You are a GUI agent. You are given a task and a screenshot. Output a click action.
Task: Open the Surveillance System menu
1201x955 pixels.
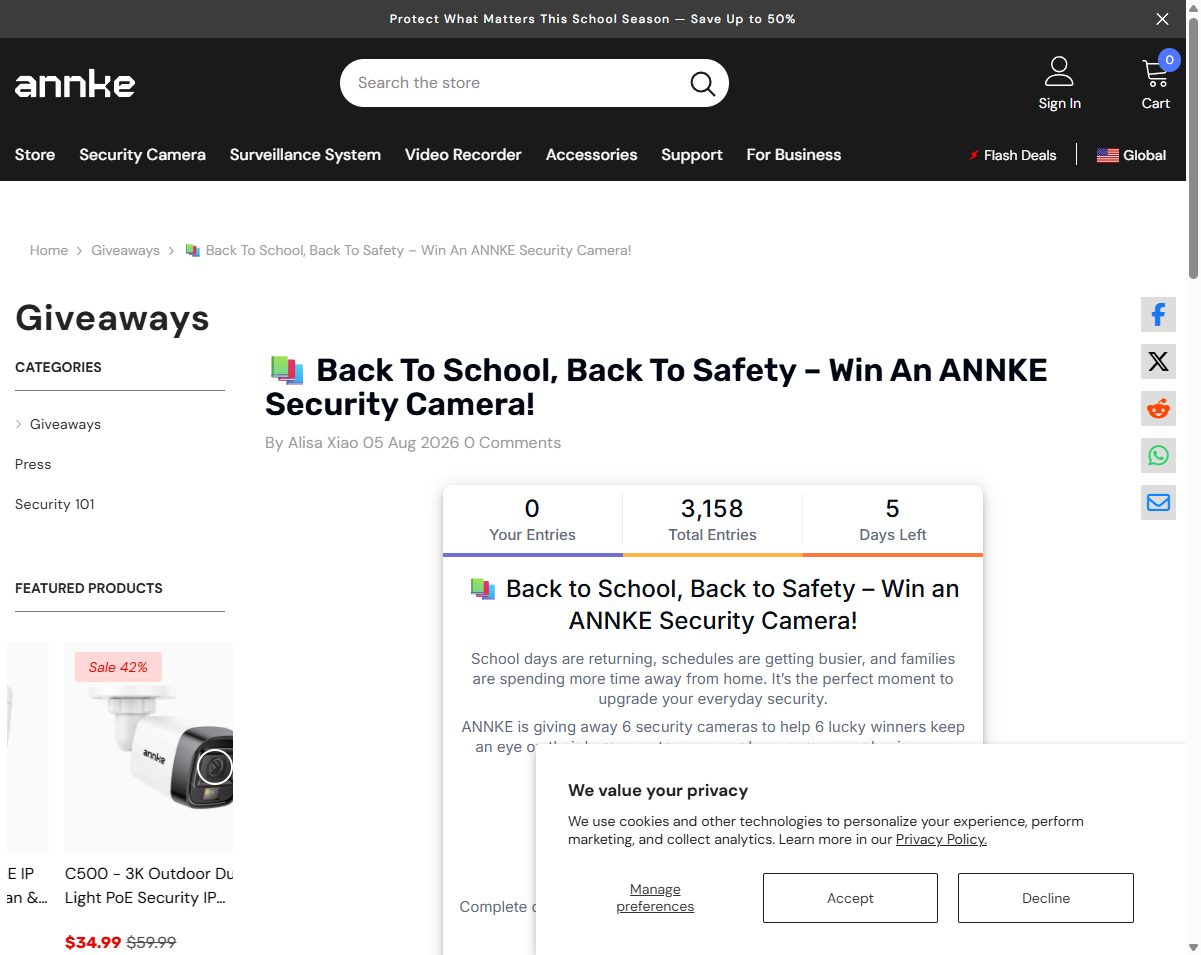305,155
